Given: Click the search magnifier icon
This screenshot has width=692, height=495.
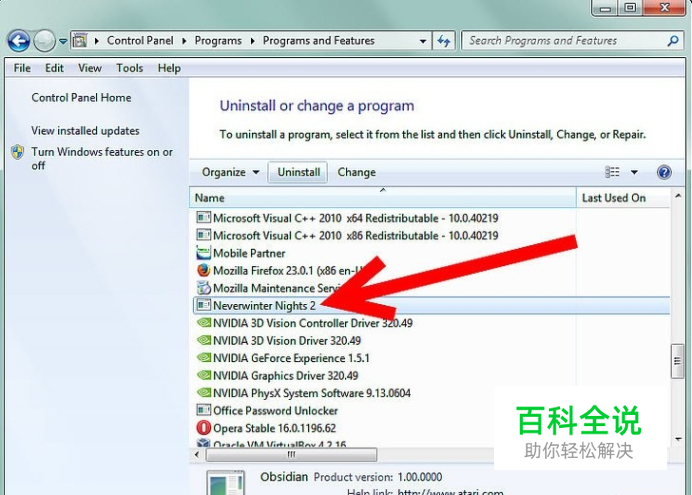Looking at the screenshot, I should (x=673, y=41).
